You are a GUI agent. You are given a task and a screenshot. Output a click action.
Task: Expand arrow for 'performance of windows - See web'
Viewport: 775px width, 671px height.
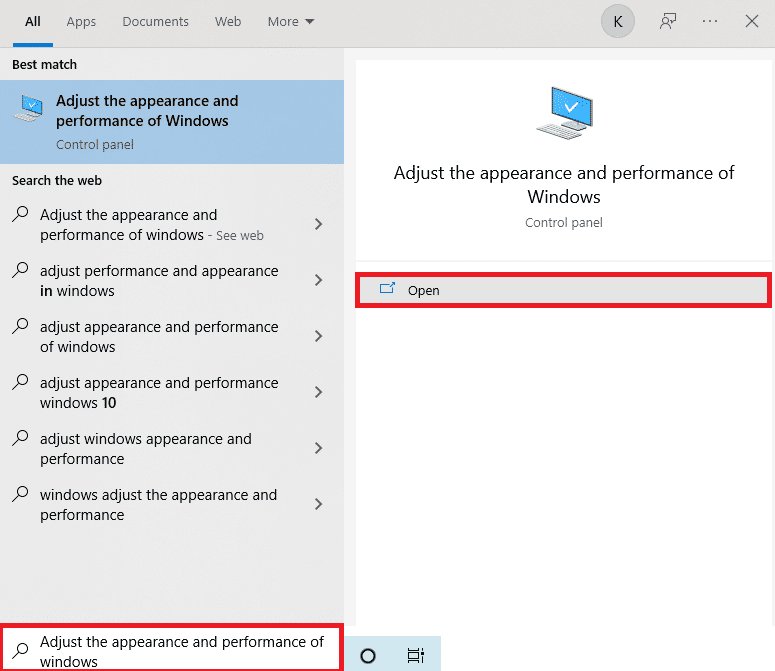[318, 225]
